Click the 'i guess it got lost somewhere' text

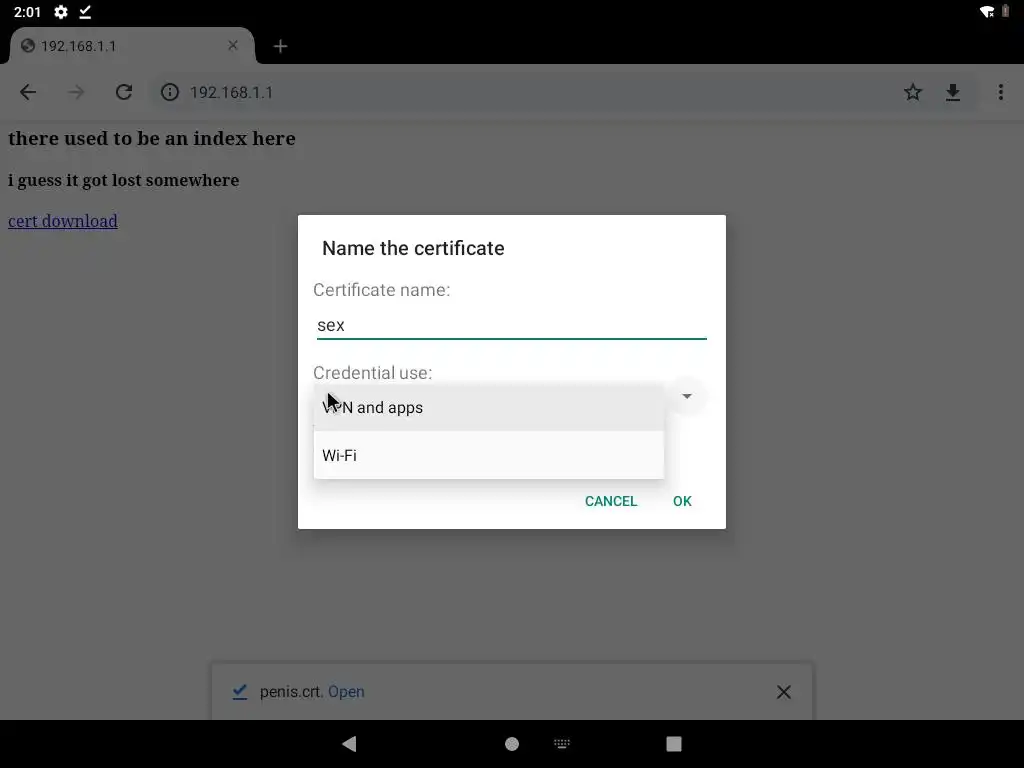[123, 180]
